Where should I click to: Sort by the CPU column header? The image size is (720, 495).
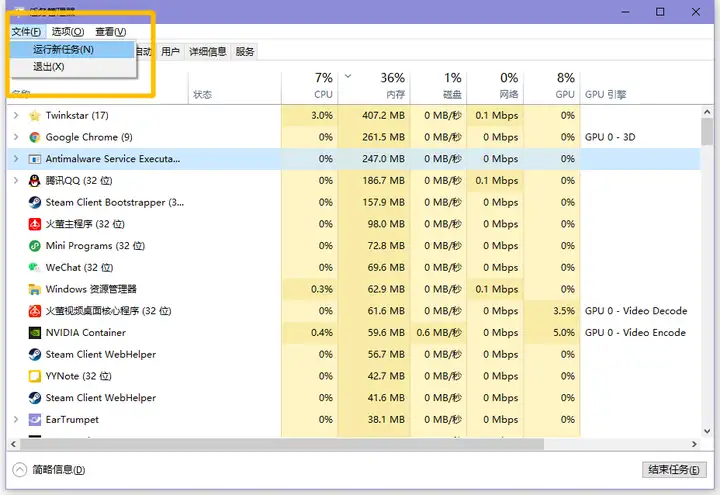tap(309, 86)
